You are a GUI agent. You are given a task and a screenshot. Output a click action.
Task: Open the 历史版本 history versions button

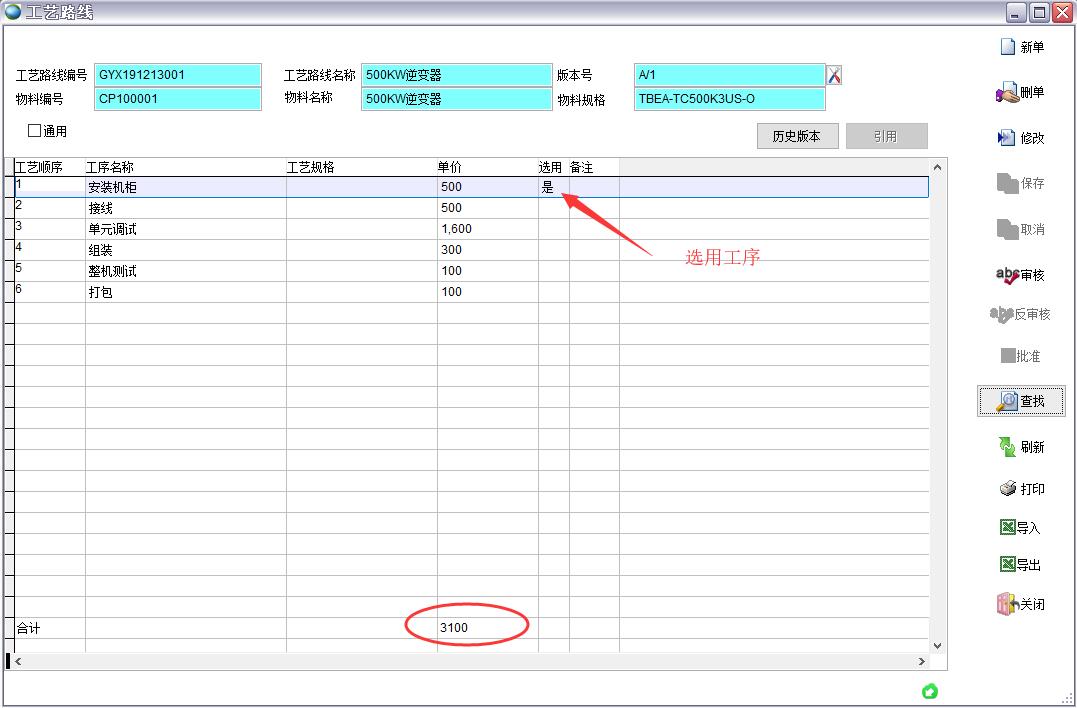[796, 137]
